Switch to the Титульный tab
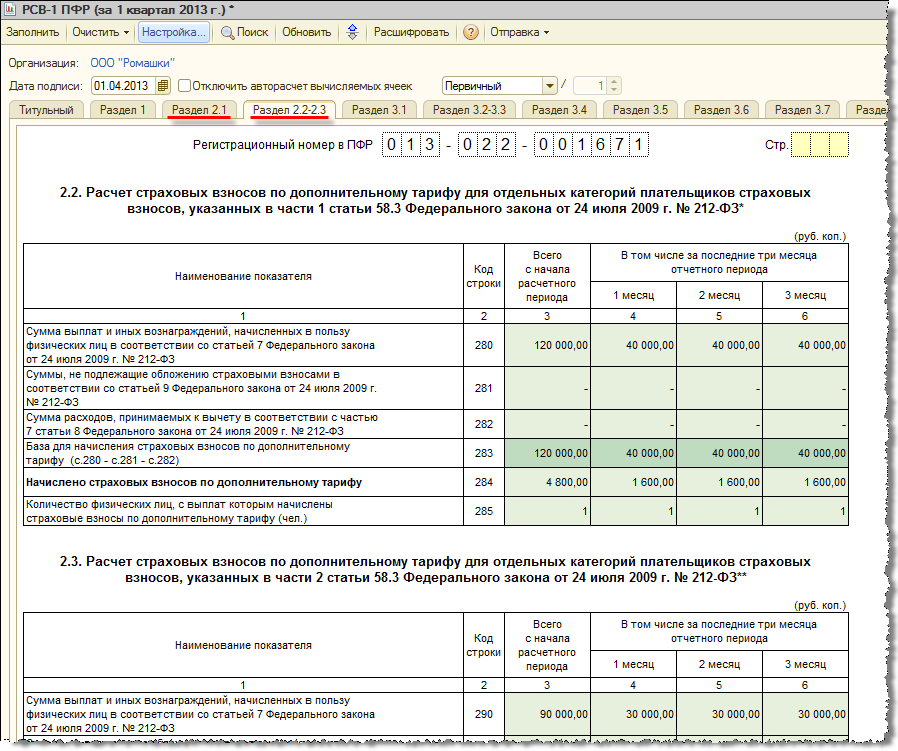 point(46,110)
